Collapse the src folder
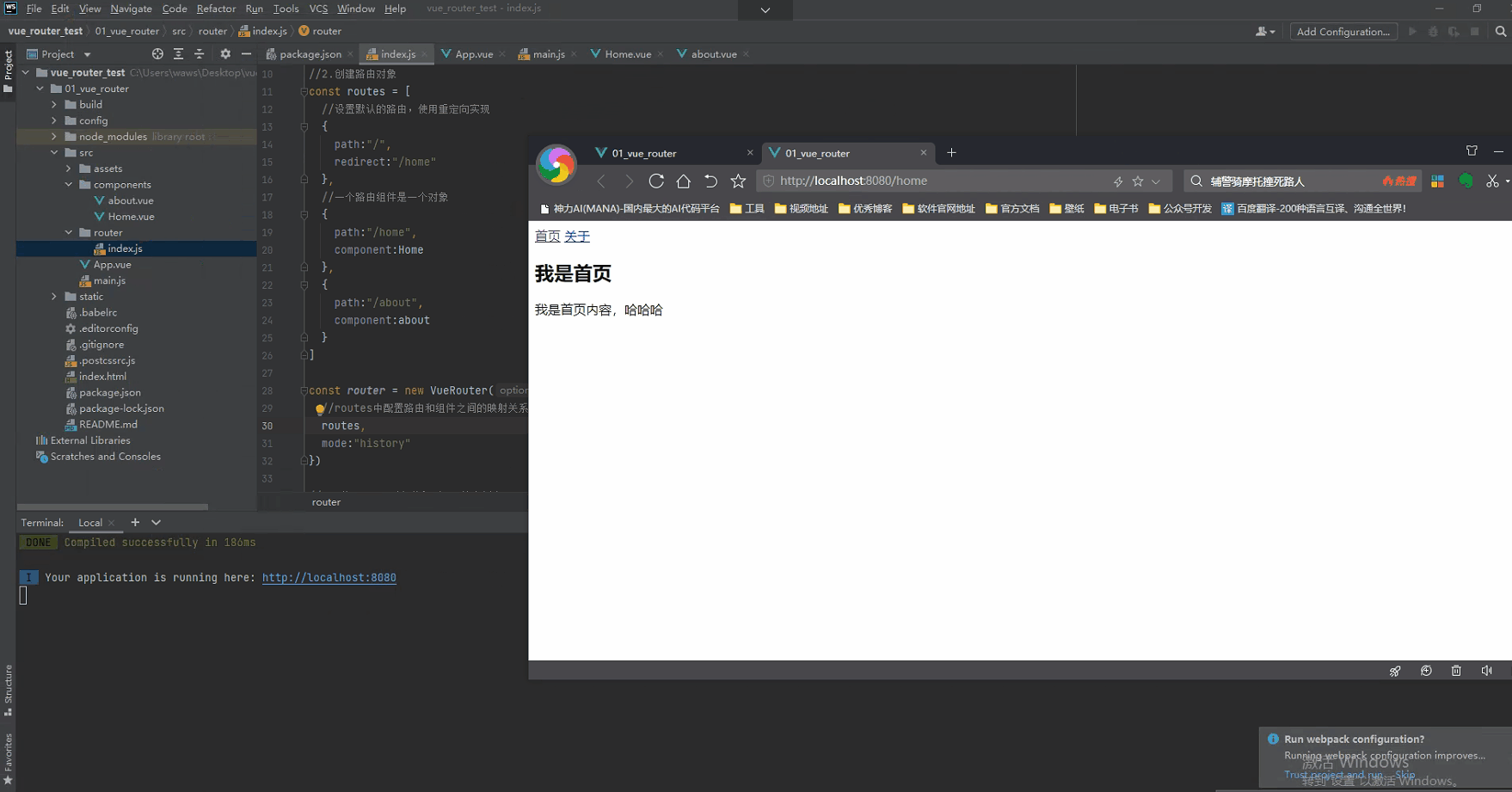The height and width of the screenshot is (792, 1512). [x=54, y=153]
